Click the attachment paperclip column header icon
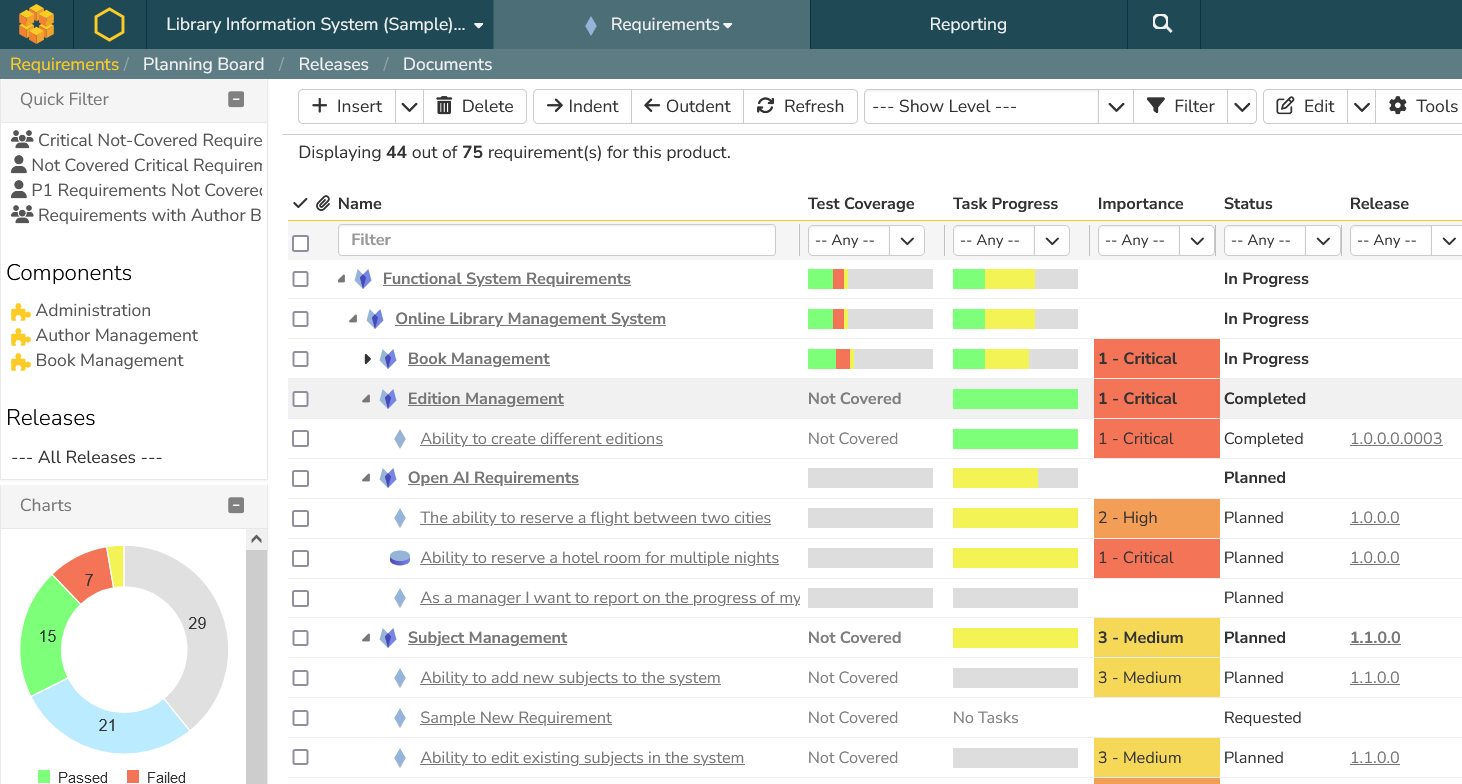1462x784 pixels. point(323,204)
